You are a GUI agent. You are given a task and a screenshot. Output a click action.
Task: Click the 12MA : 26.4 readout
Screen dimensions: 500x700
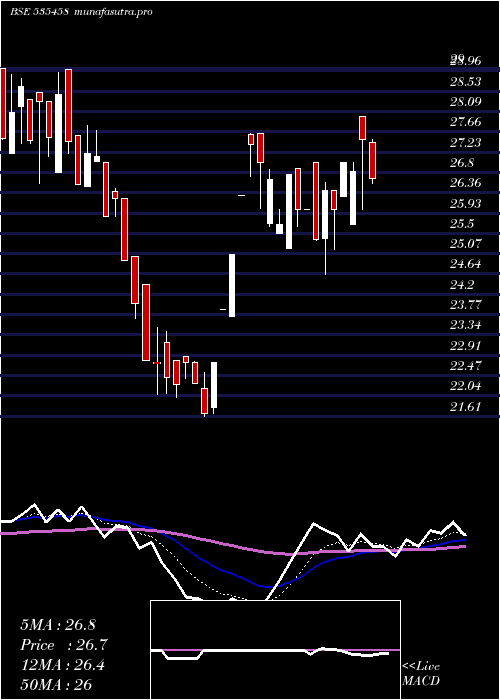tap(62, 666)
